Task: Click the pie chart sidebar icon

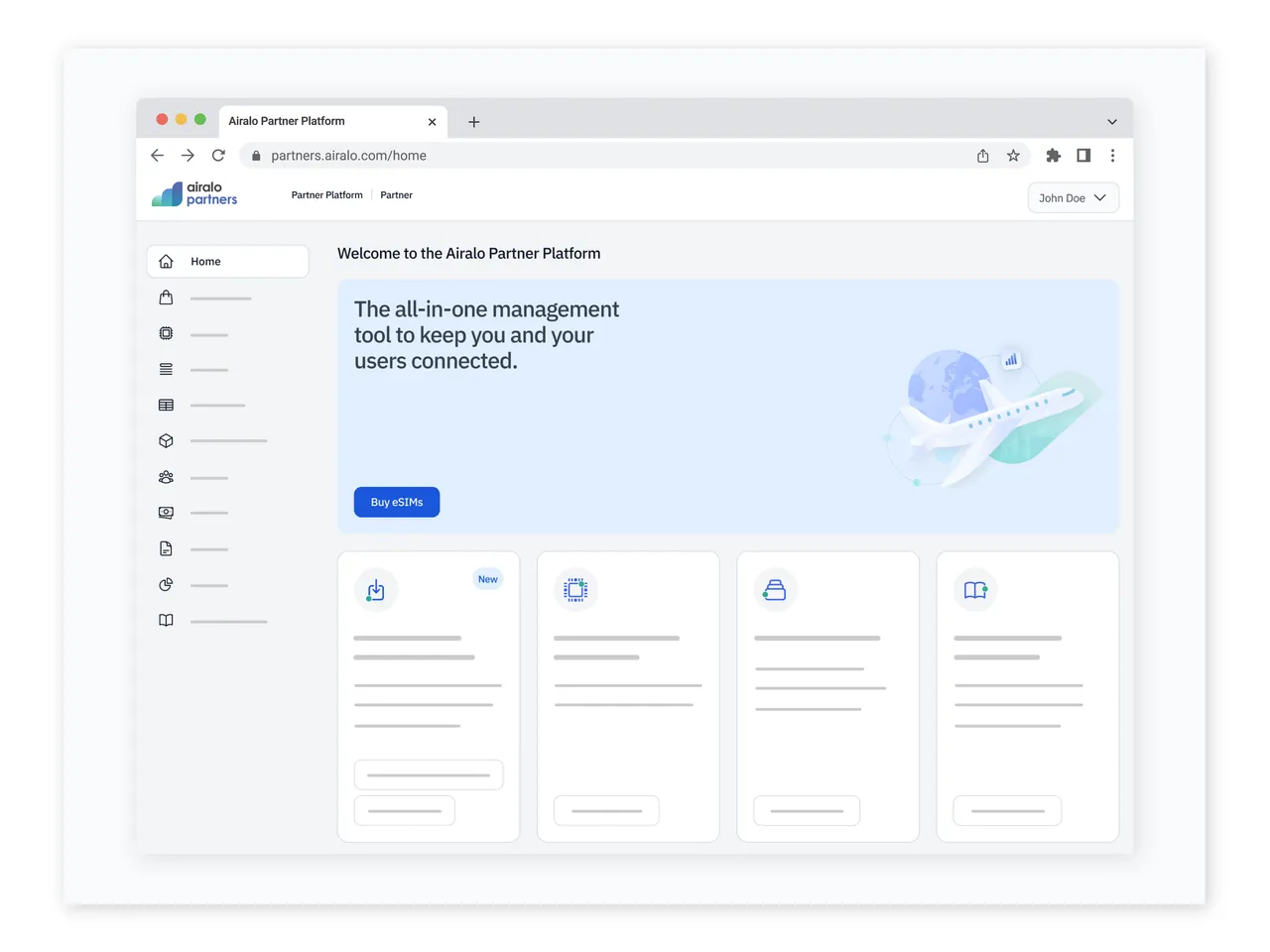Action: pos(166,584)
